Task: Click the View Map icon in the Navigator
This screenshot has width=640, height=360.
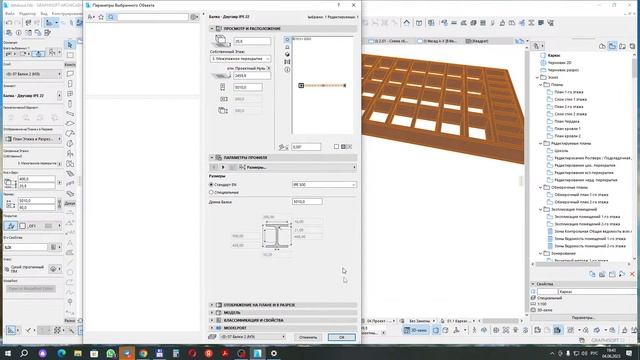Action: pos(612,46)
